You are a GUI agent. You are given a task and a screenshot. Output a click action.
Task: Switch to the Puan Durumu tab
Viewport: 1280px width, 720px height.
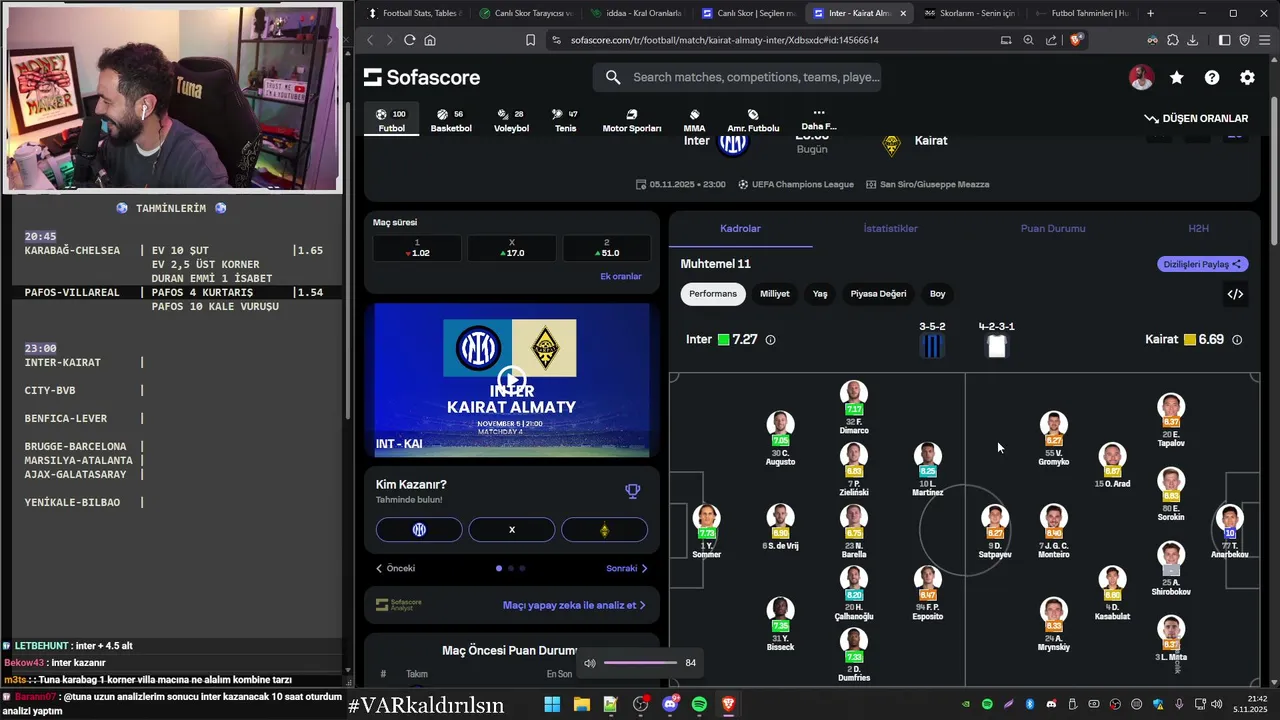tap(1053, 228)
